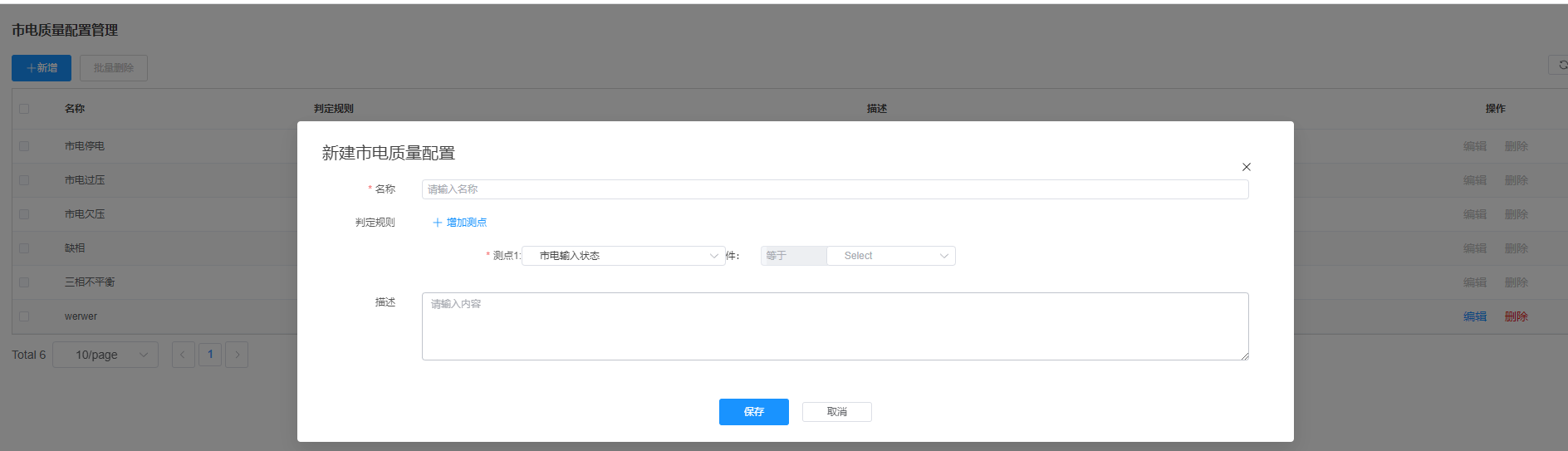This screenshot has width=1568, height=451.
Task: Click into the 名称 input field
Action: click(835, 189)
